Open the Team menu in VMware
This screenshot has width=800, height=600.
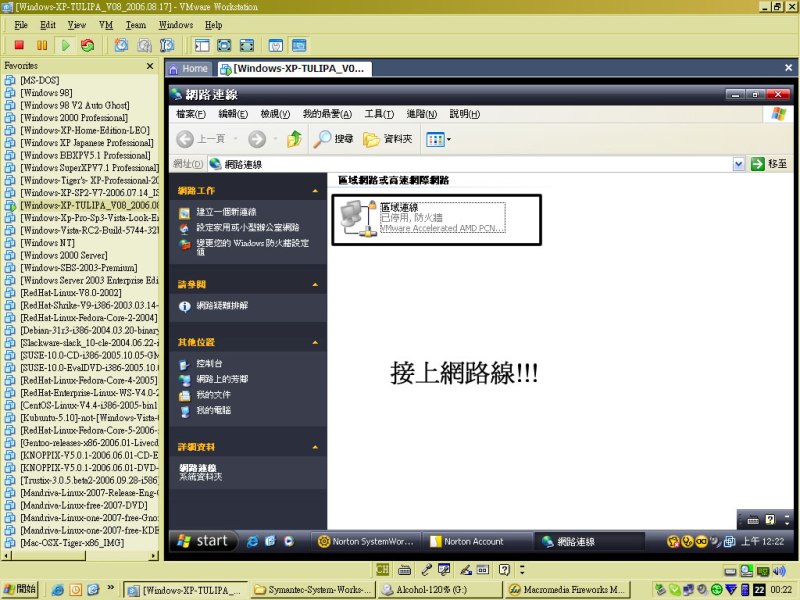(136, 25)
